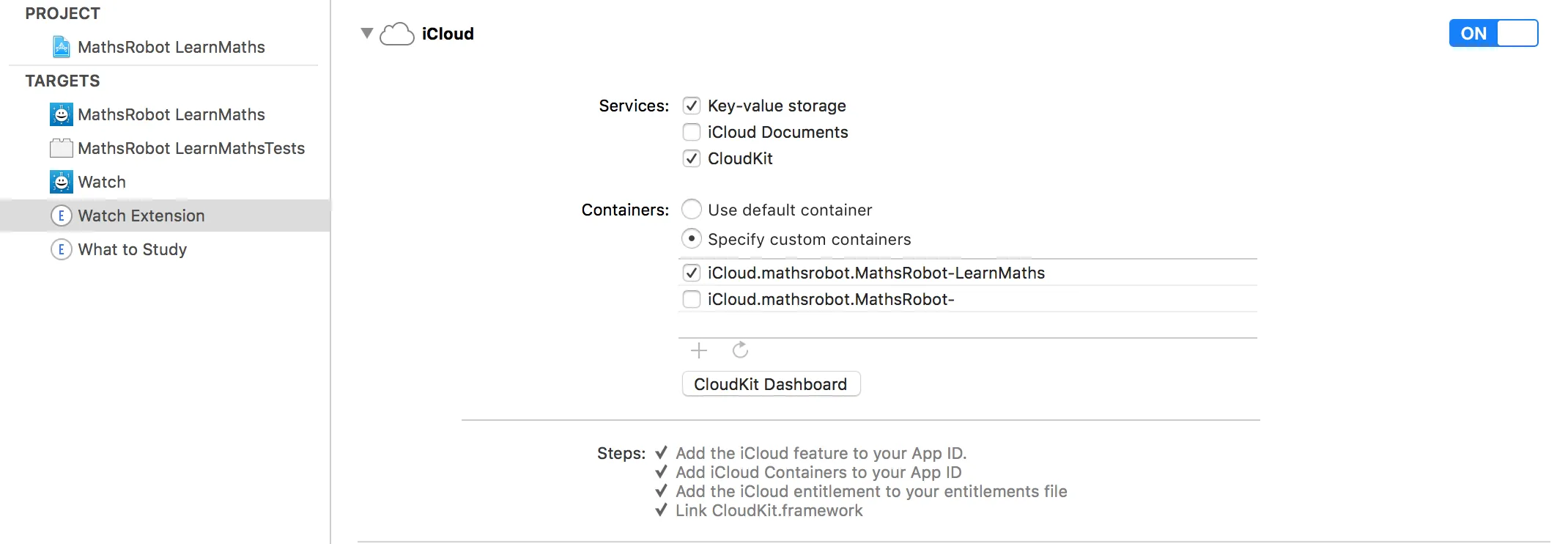Select the MathsRobot LearnMaths app target icon
This screenshot has width=1568, height=544.
pyautogui.click(x=62, y=114)
